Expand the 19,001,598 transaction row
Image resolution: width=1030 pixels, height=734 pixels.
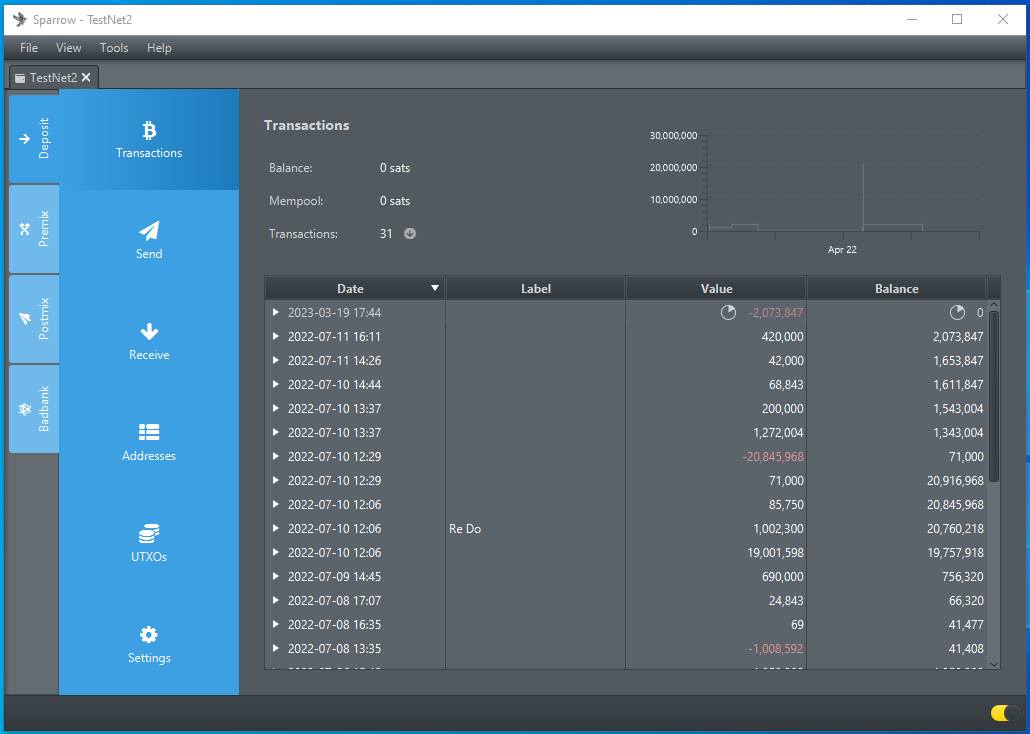pos(276,553)
